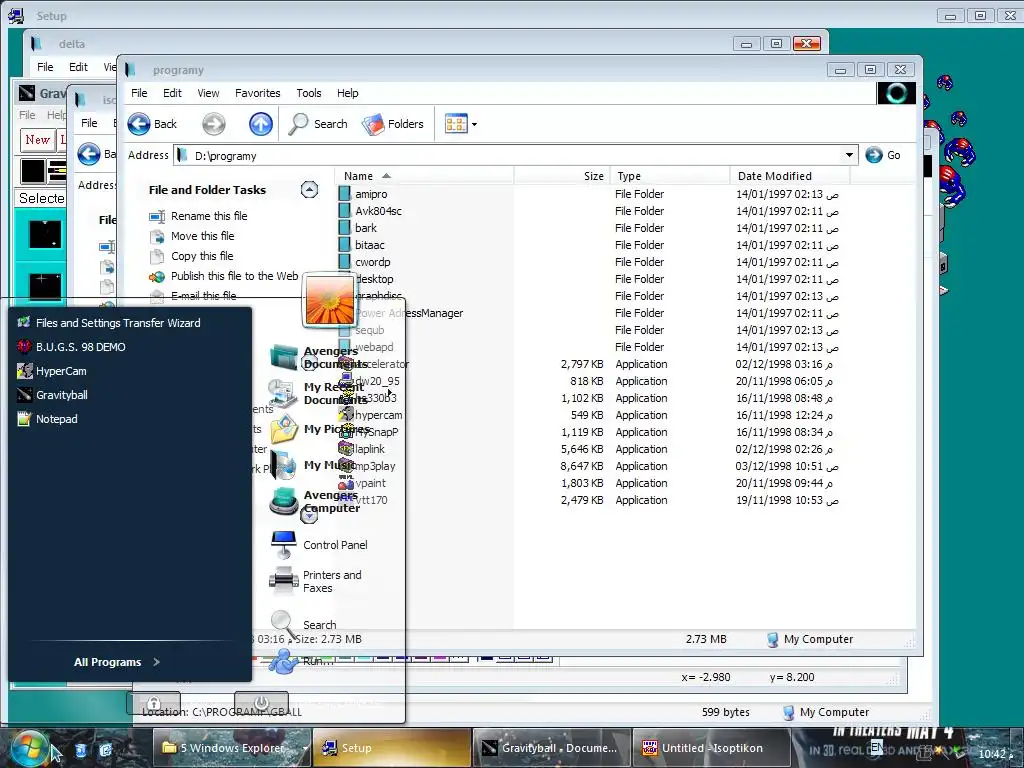The width and height of the screenshot is (1024, 768).
Task: Open the Tools menu
Action: pos(309,93)
